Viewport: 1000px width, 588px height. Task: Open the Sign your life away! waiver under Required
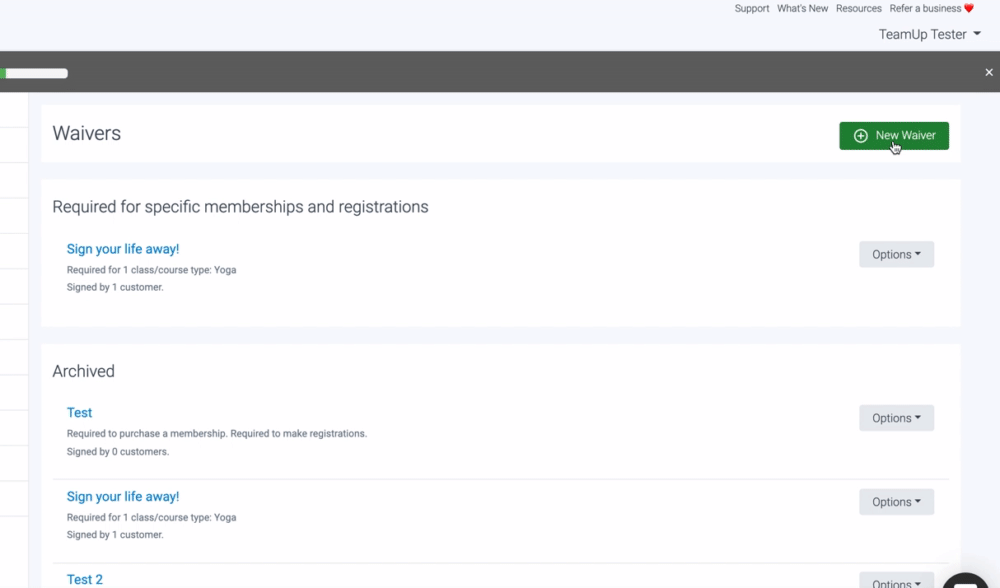[123, 249]
